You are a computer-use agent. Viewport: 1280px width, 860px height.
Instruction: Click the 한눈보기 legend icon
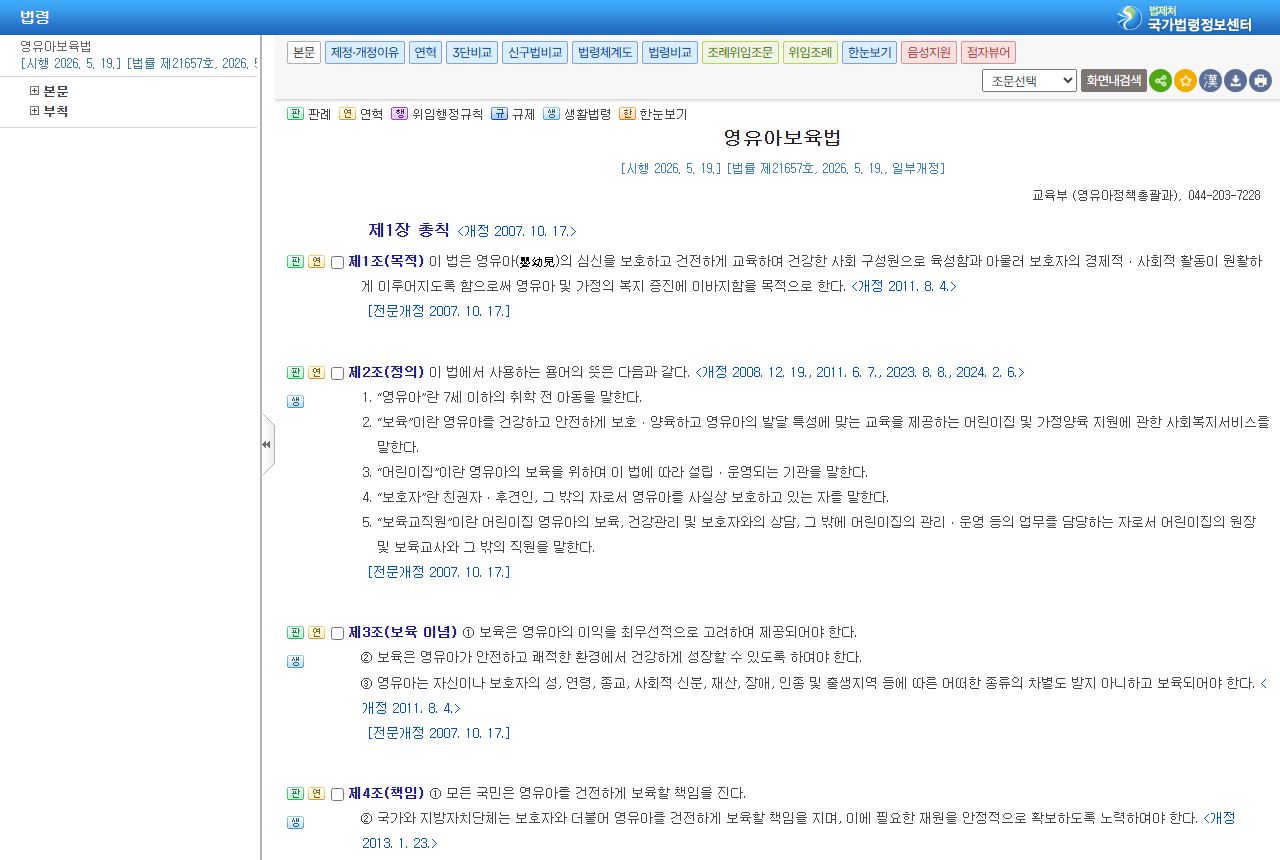(627, 114)
